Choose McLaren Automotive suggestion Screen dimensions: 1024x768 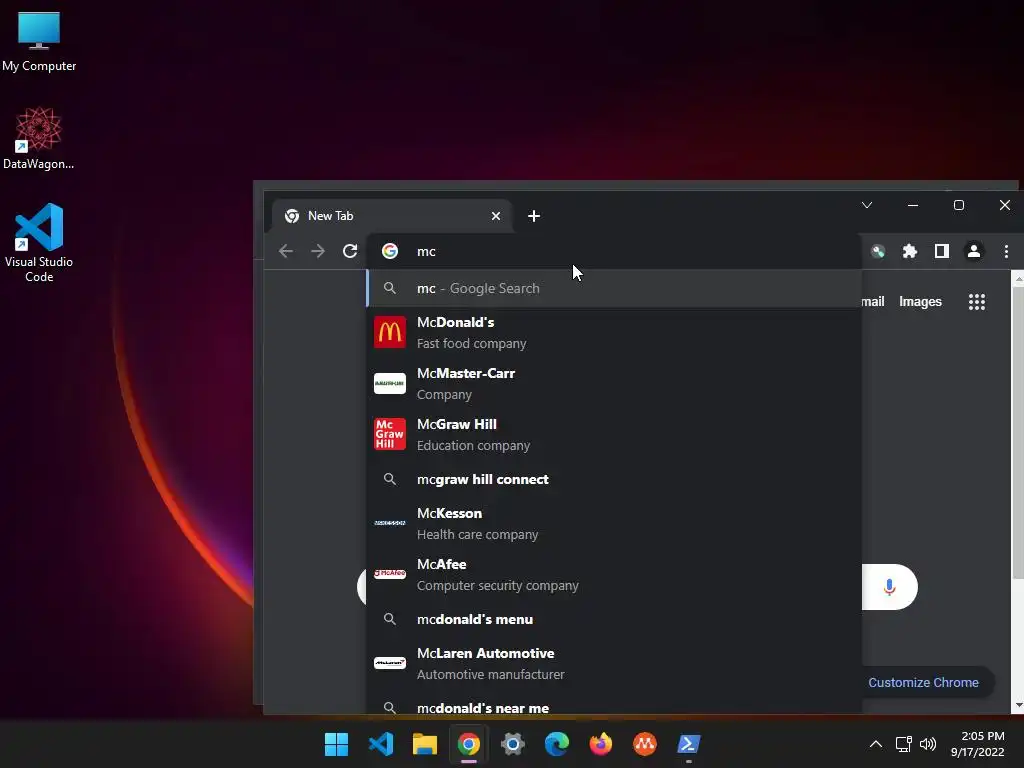(x=614, y=664)
